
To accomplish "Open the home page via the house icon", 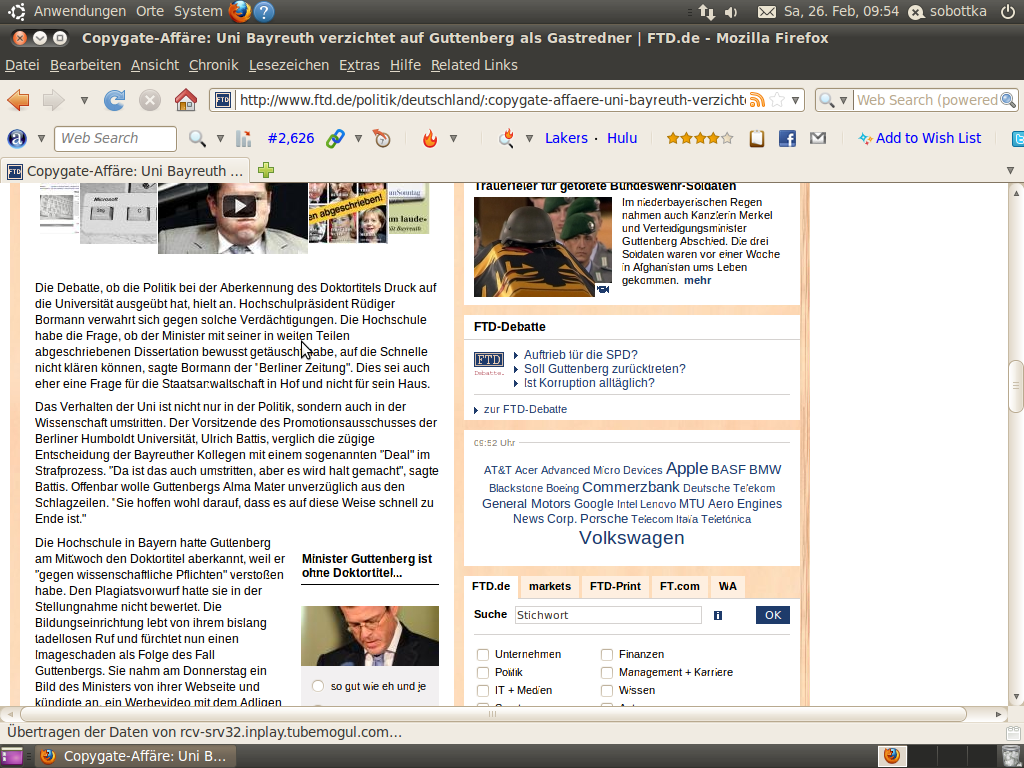I will point(186,100).
